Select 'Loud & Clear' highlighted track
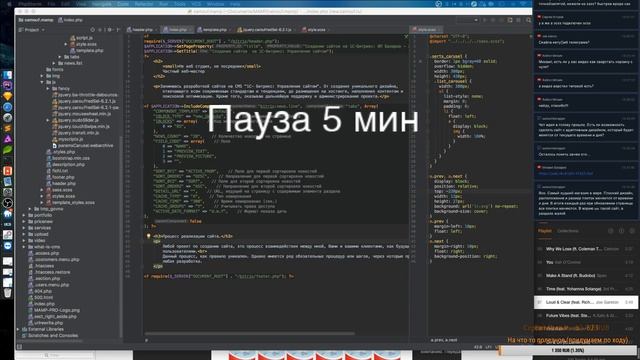The height and width of the screenshot is (360, 640). [586, 302]
